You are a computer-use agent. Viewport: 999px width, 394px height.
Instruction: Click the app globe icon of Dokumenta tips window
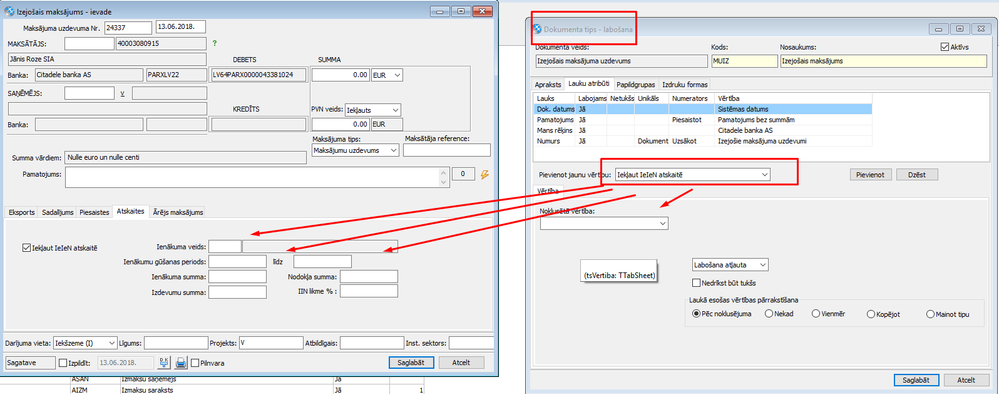click(x=537, y=29)
